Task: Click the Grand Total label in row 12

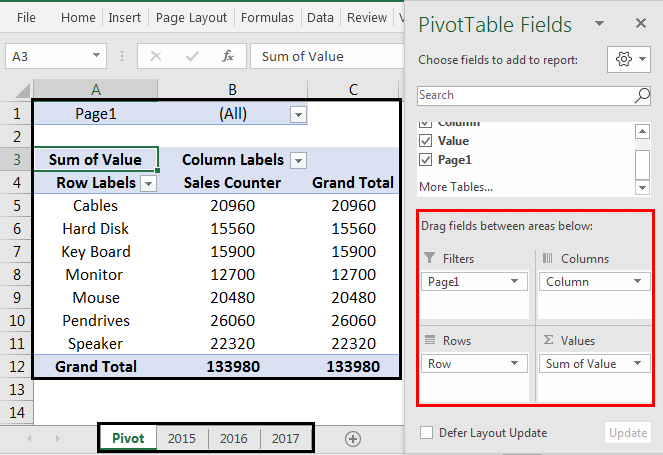Action: (96, 367)
